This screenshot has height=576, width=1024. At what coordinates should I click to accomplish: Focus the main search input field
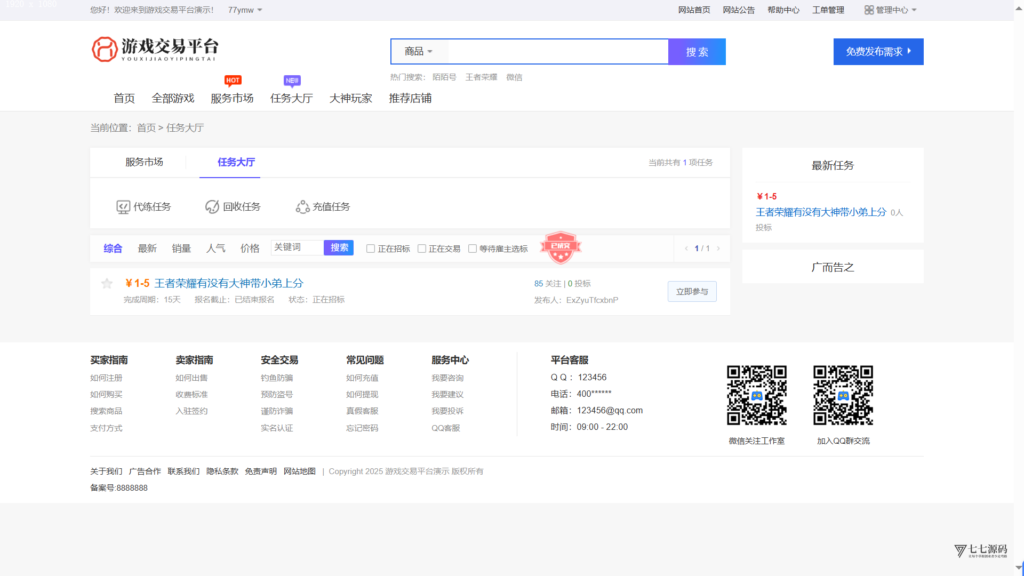coord(558,51)
